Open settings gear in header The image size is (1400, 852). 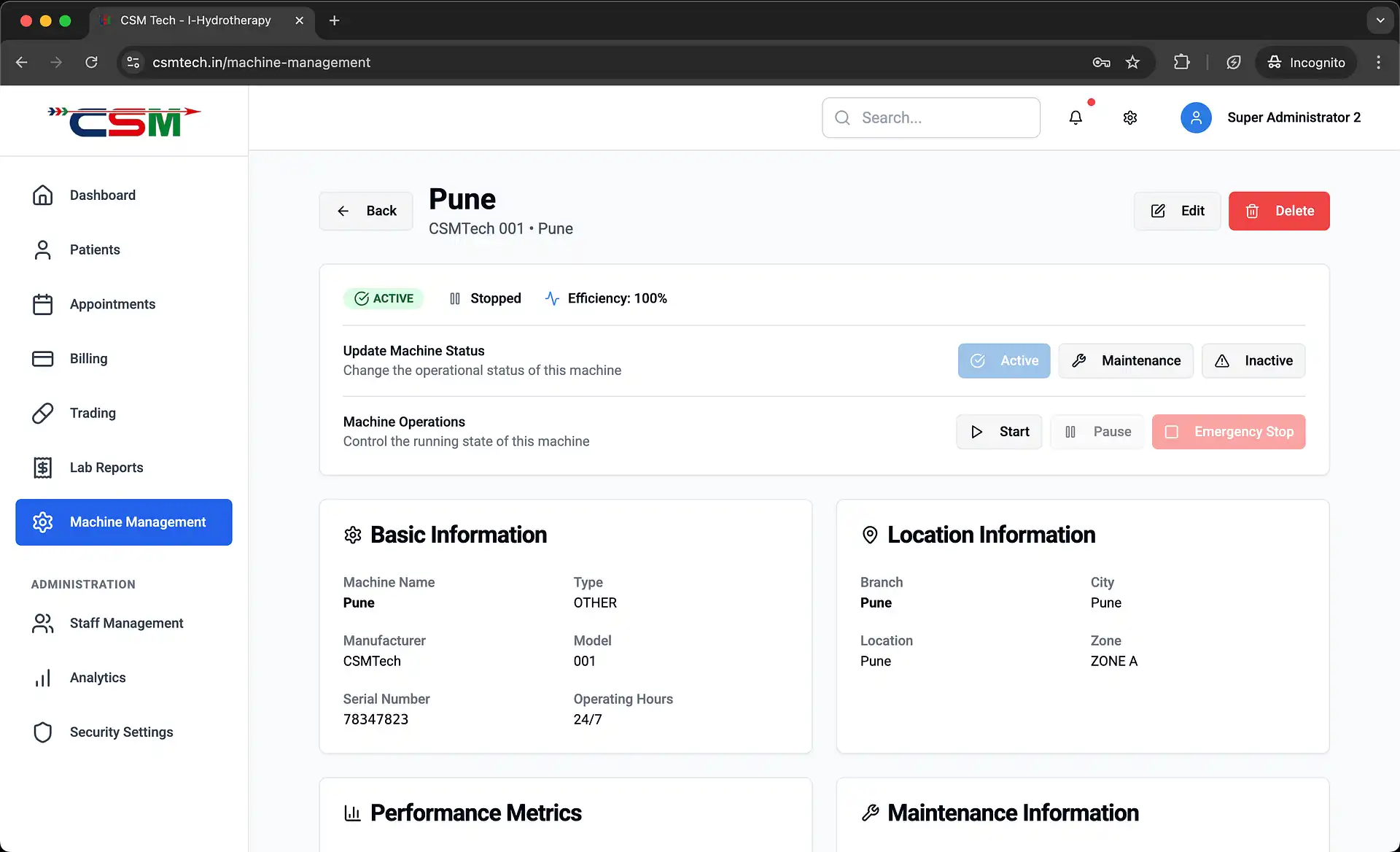pos(1130,117)
